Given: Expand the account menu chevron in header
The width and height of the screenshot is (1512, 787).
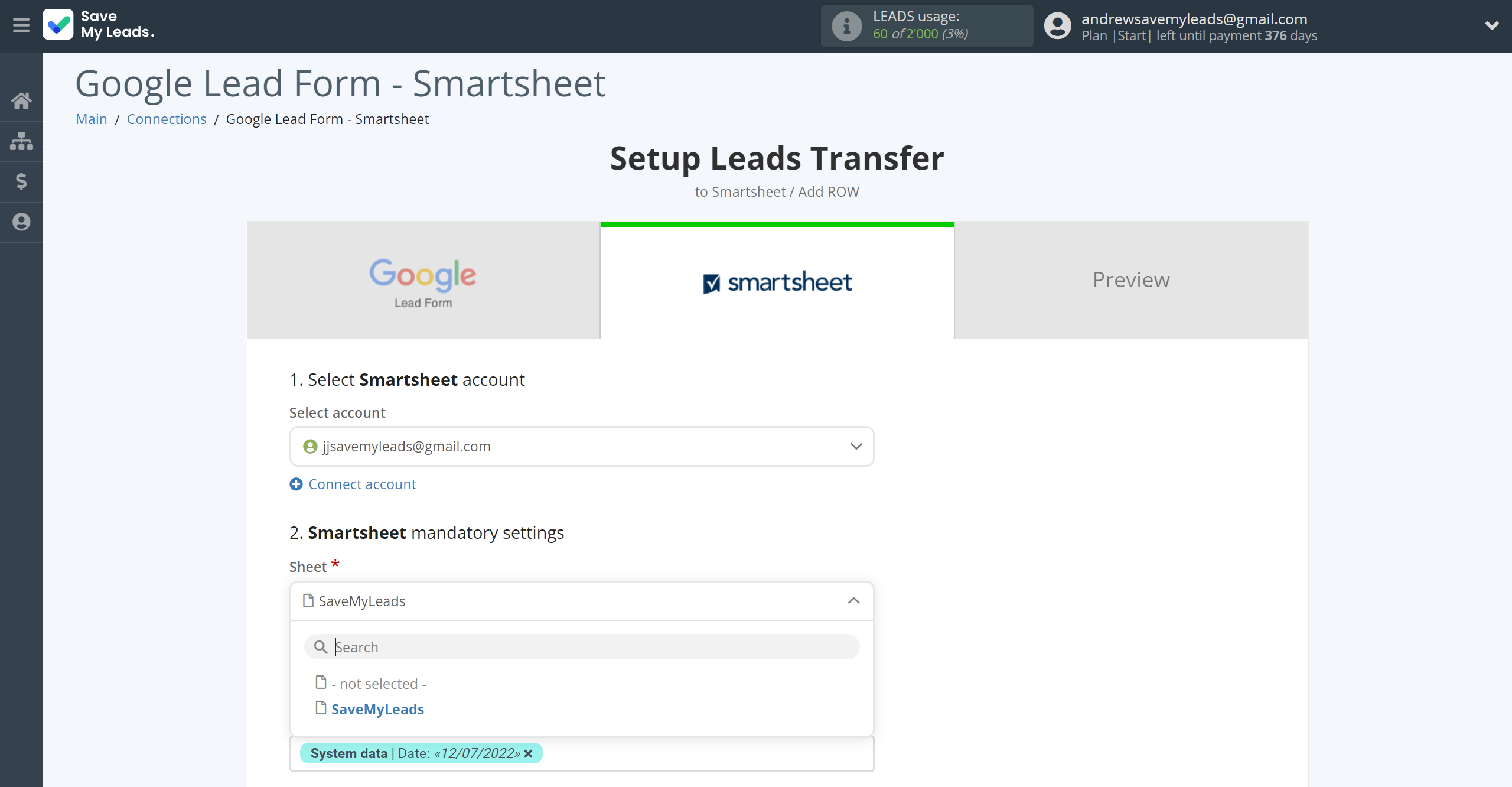Looking at the screenshot, I should (1492, 25).
